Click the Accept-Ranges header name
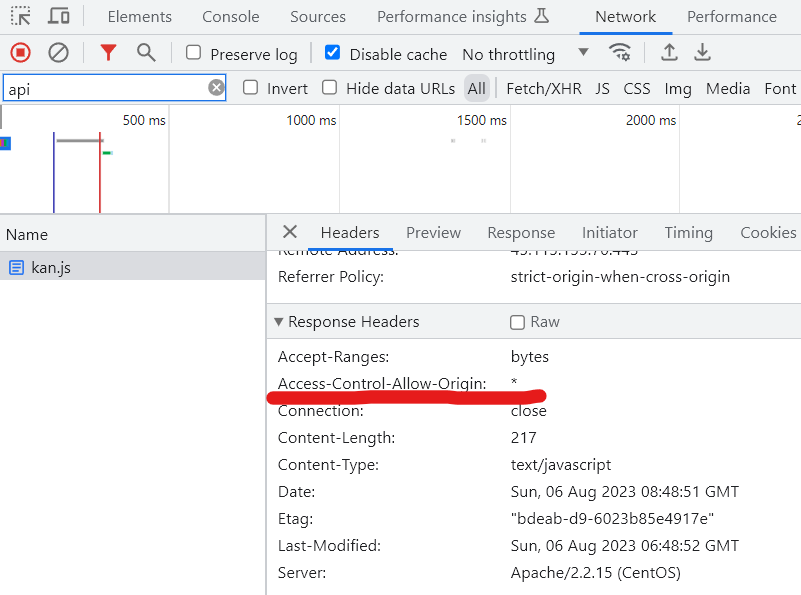The width and height of the screenshot is (801, 595). (333, 357)
